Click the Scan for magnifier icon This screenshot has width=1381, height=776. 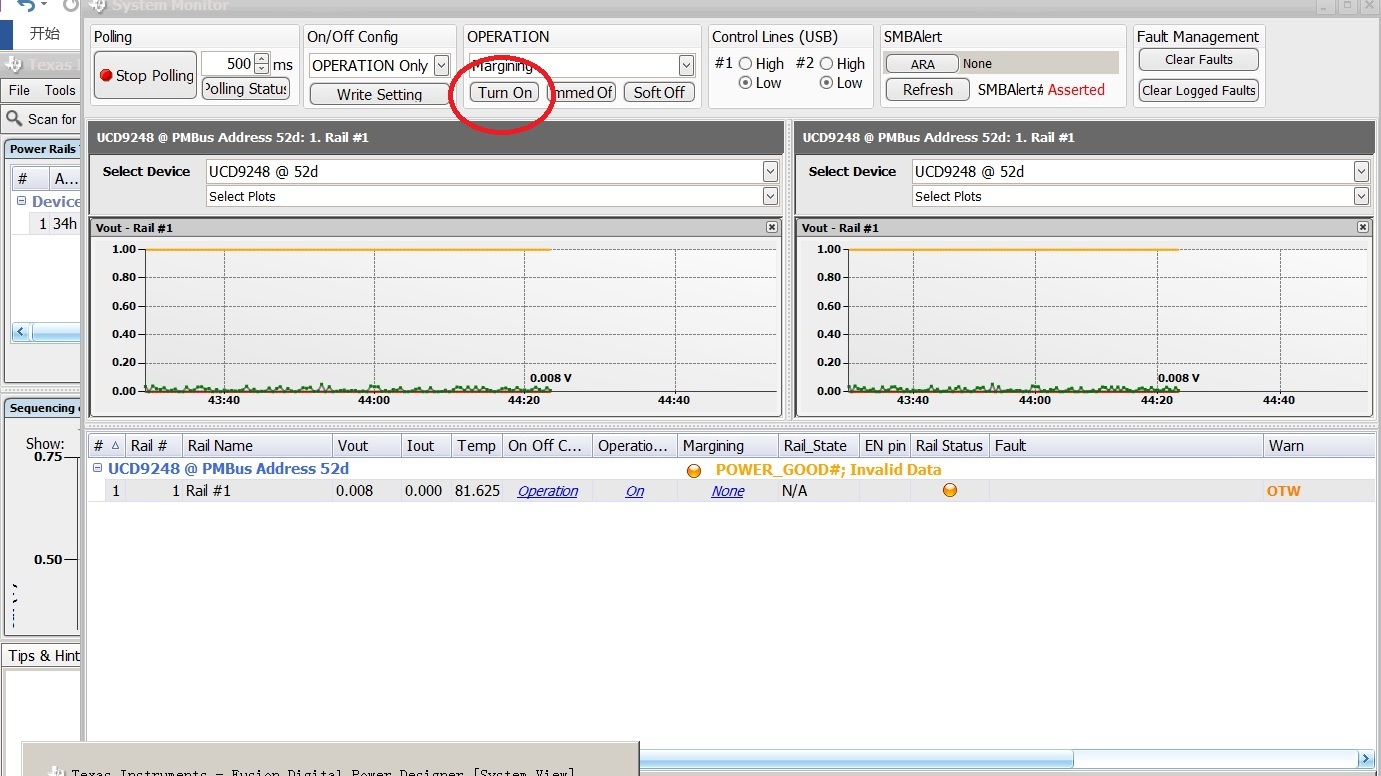pyautogui.click(x=14, y=119)
